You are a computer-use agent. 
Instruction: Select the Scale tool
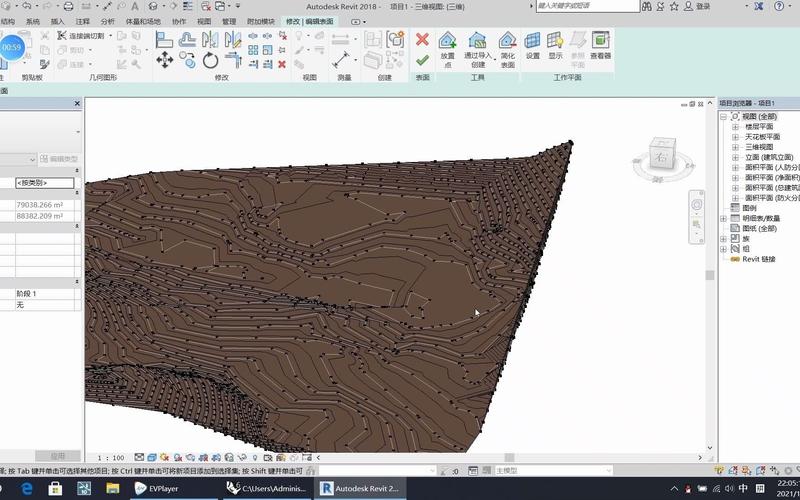(267, 50)
